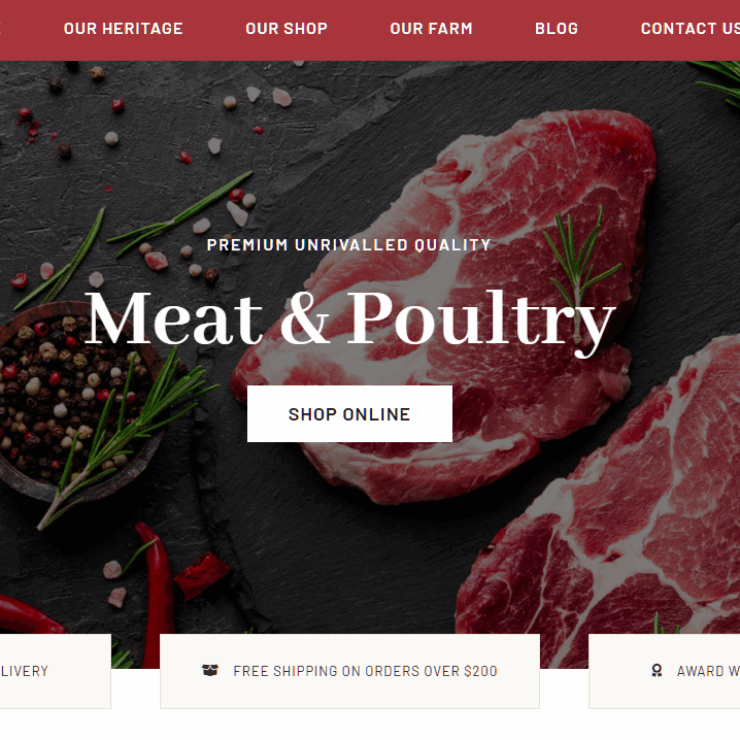
Task: Select the Free Shipping on Orders text
Action: click(x=365, y=671)
